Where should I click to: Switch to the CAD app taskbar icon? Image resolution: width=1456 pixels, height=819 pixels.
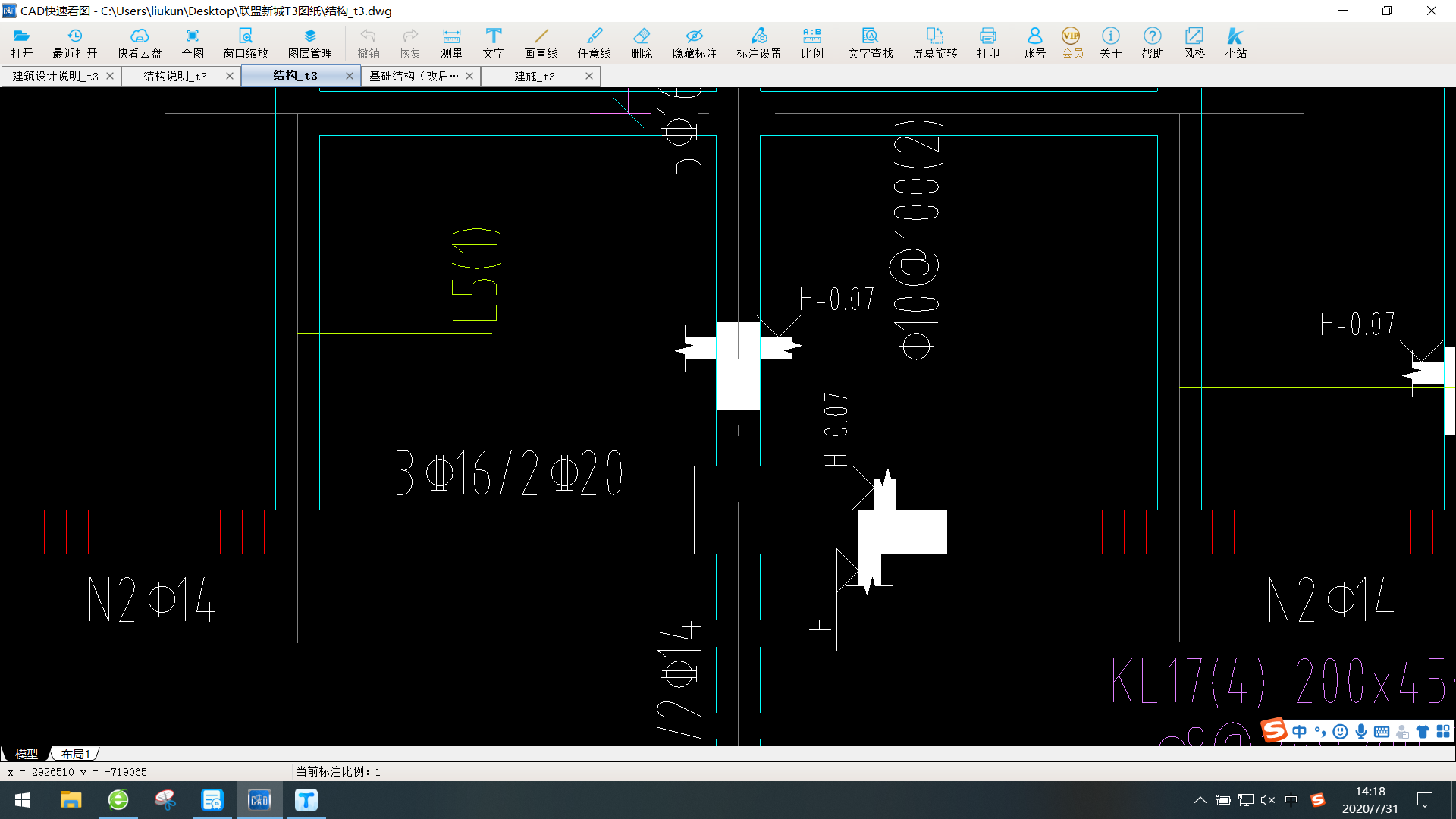click(259, 800)
